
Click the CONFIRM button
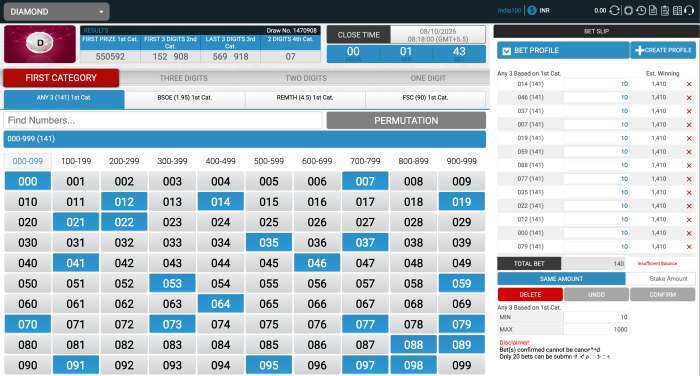tap(662, 295)
